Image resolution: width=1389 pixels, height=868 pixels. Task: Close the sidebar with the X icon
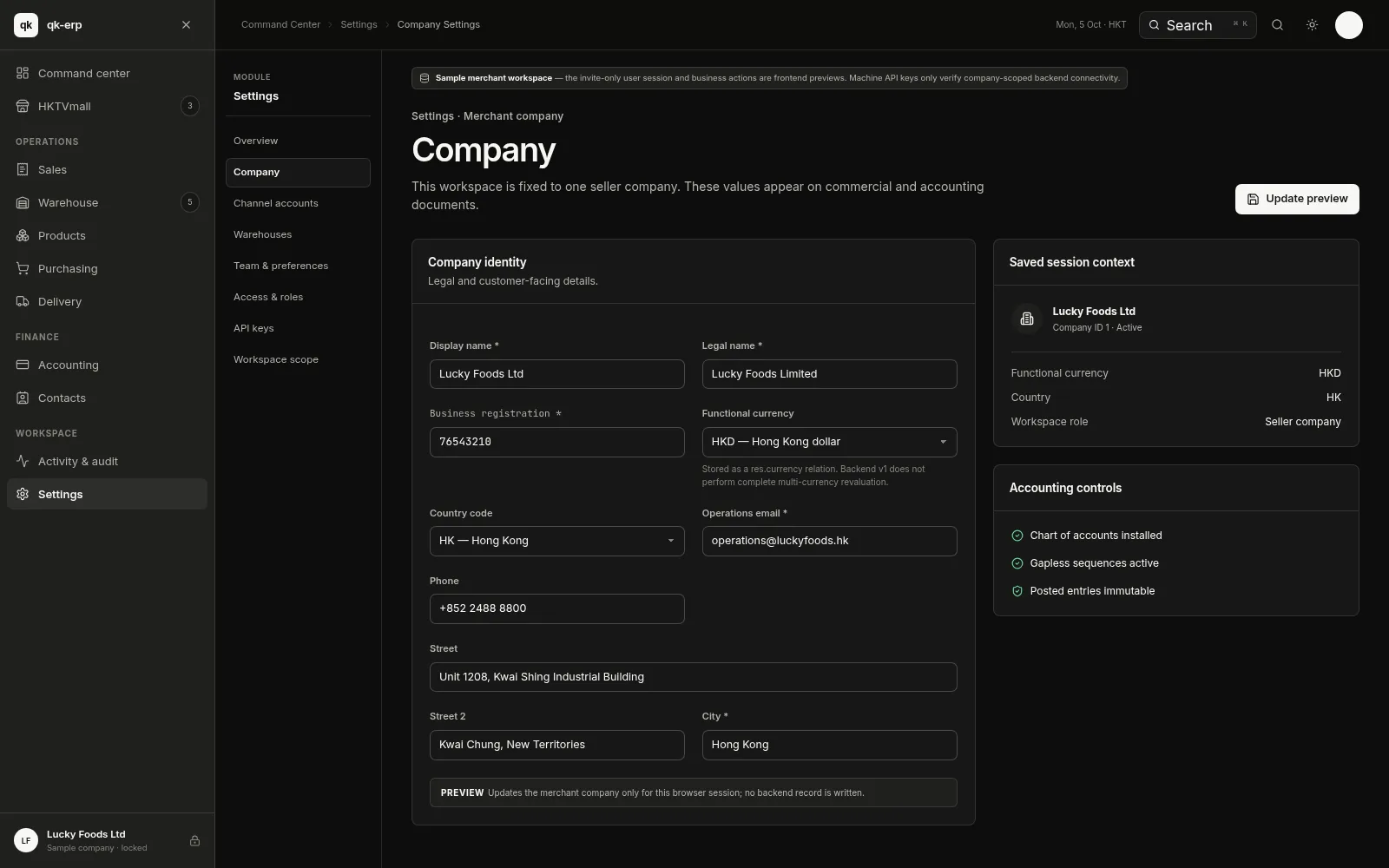point(186,25)
